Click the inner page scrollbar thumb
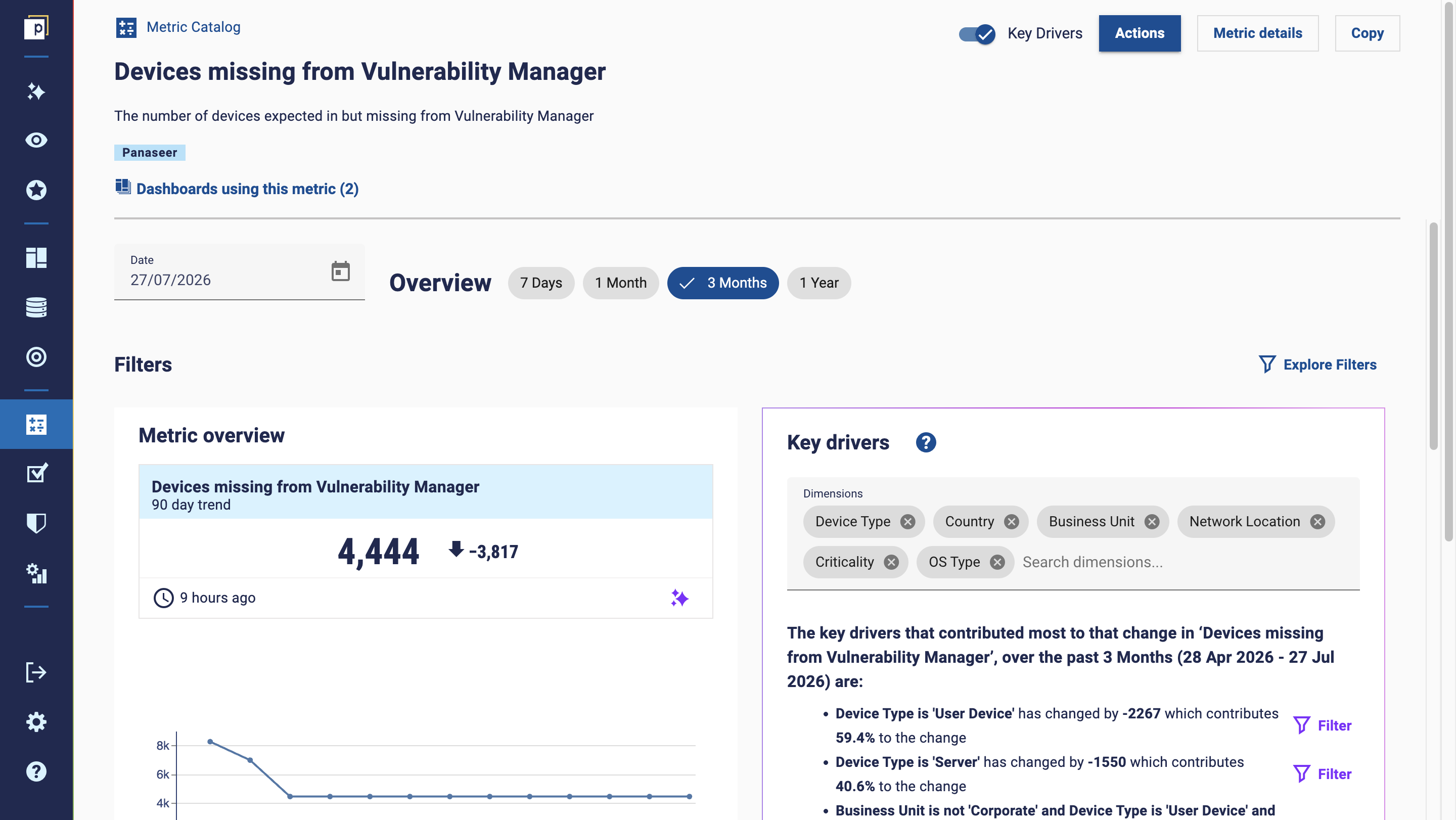The width and height of the screenshot is (1456, 820). coord(1433,336)
